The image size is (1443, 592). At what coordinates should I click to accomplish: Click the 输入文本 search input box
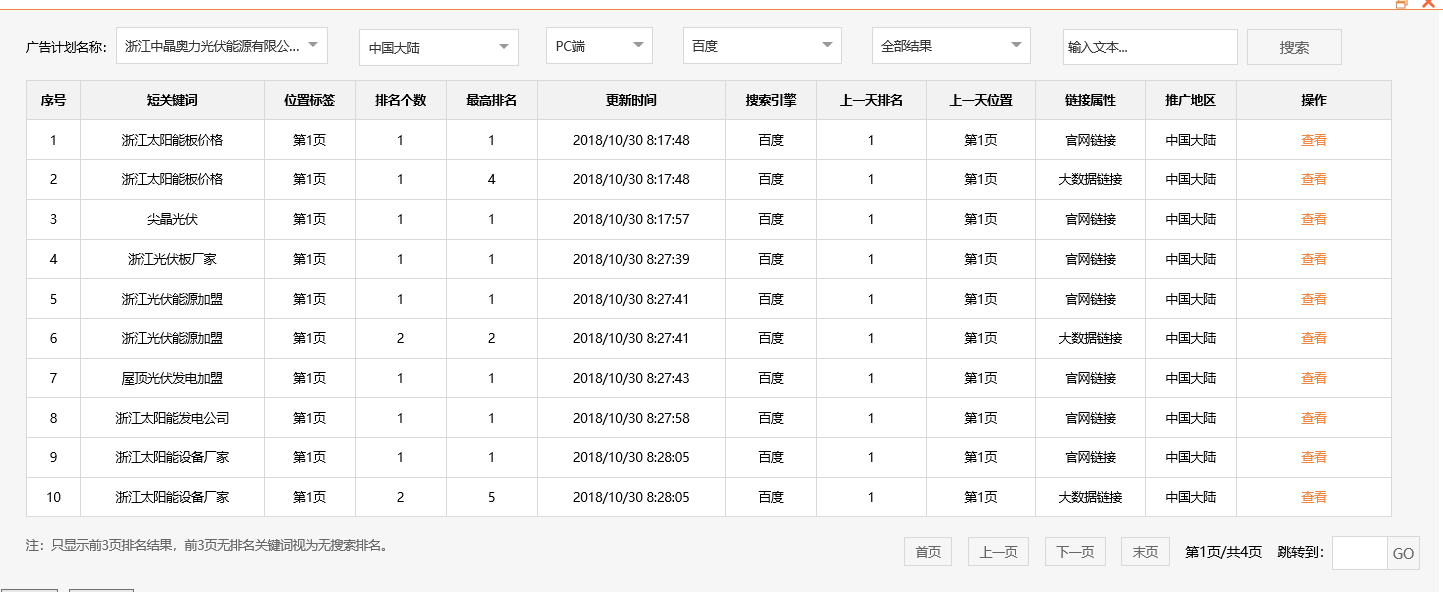(x=1148, y=45)
